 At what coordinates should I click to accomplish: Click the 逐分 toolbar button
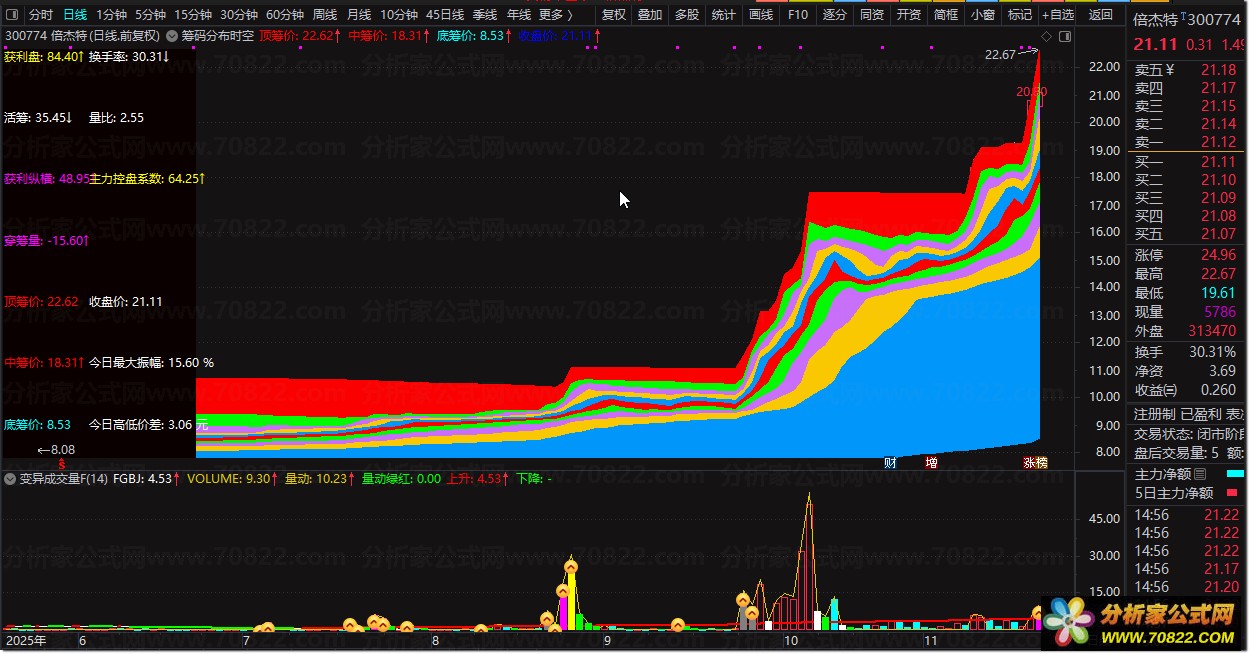(834, 15)
